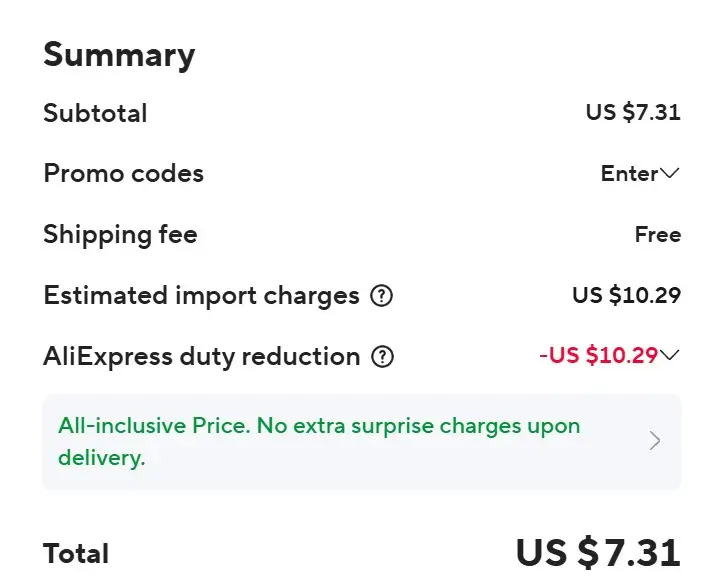726x588 pixels.
Task: Open the All-inclusive Price banner arrow
Action: [655, 441]
